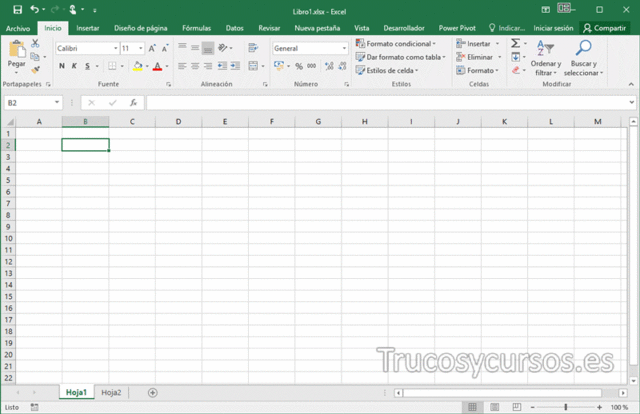640x414 pixels.
Task: Apply percent style format
Action: 299,66
